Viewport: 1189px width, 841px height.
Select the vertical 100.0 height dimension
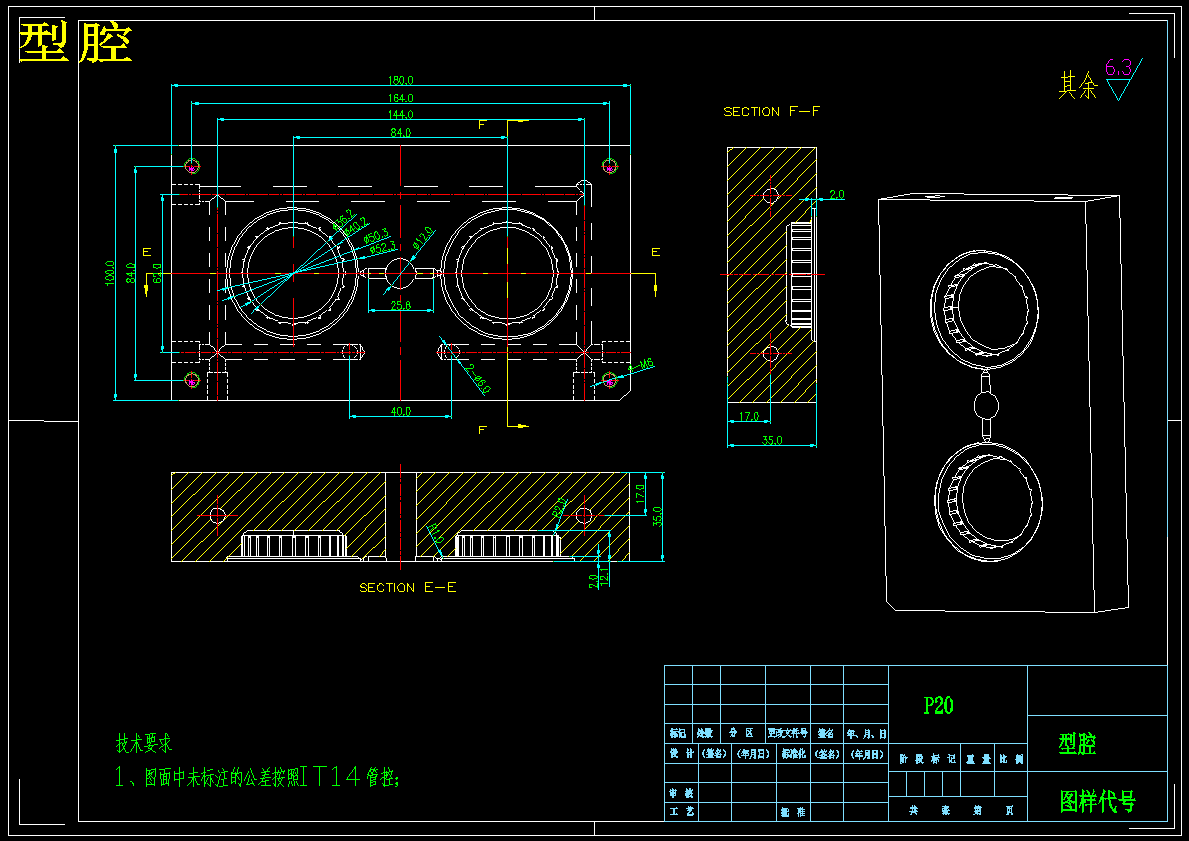click(x=110, y=273)
